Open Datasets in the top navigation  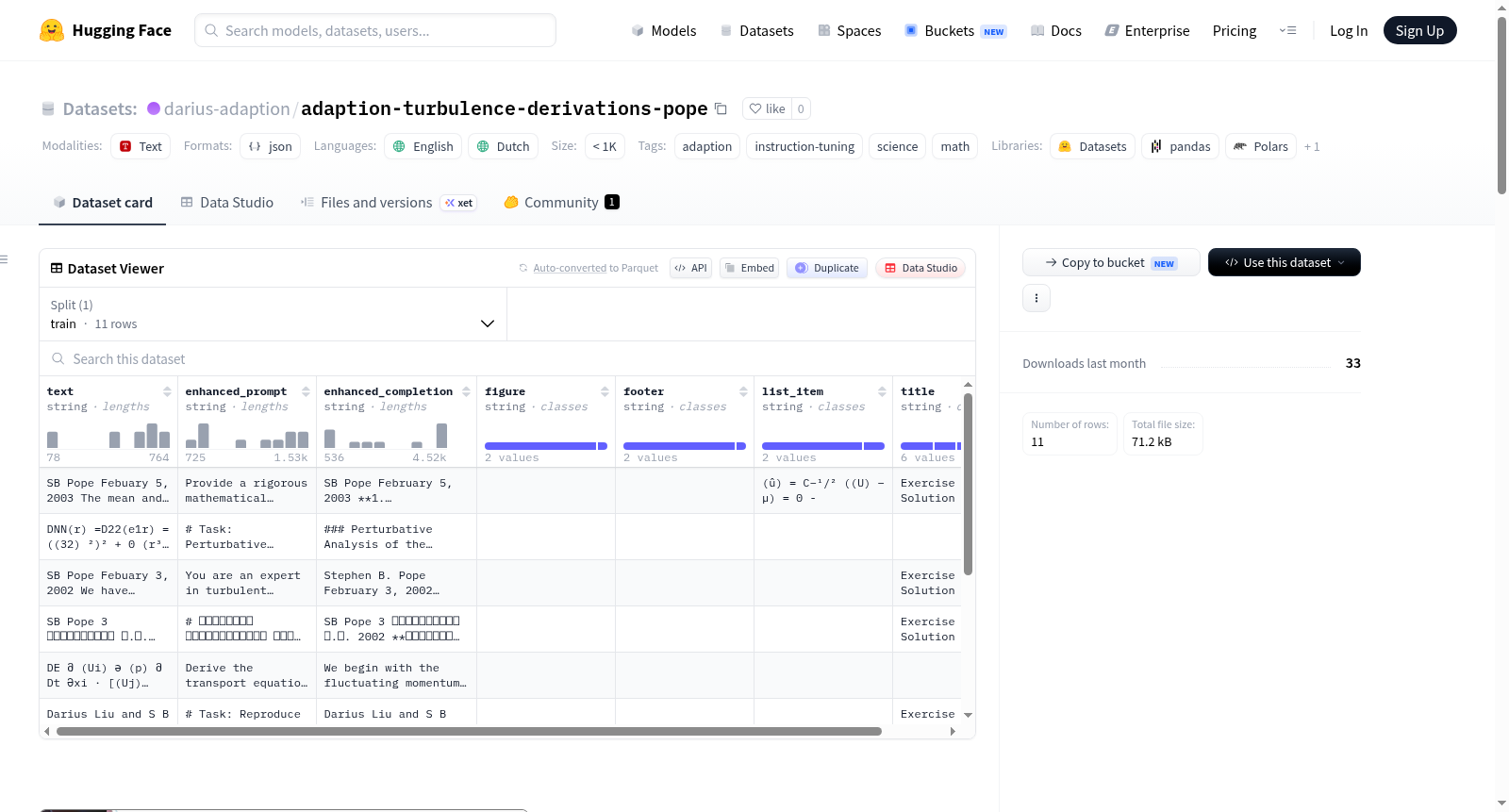pyautogui.click(x=757, y=31)
